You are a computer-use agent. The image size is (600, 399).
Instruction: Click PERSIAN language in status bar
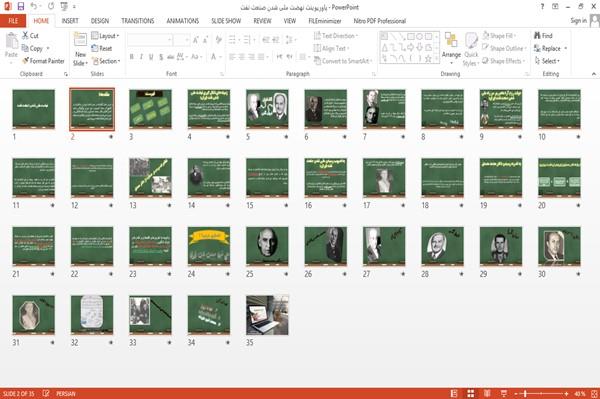coord(66,393)
